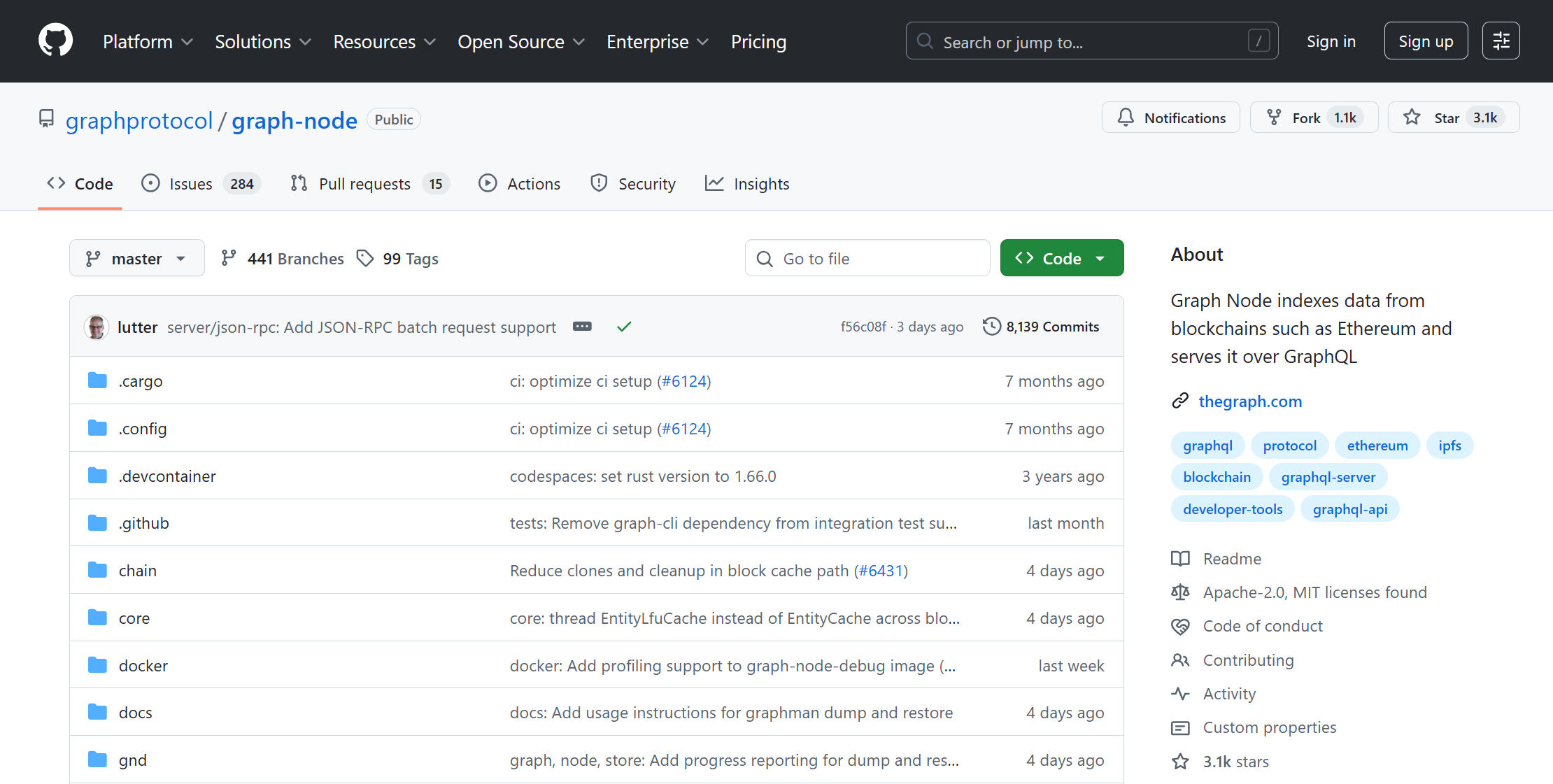Open the master branch dropdown
The height and width of the screenshot is (784, 1553).
(136, 259)
